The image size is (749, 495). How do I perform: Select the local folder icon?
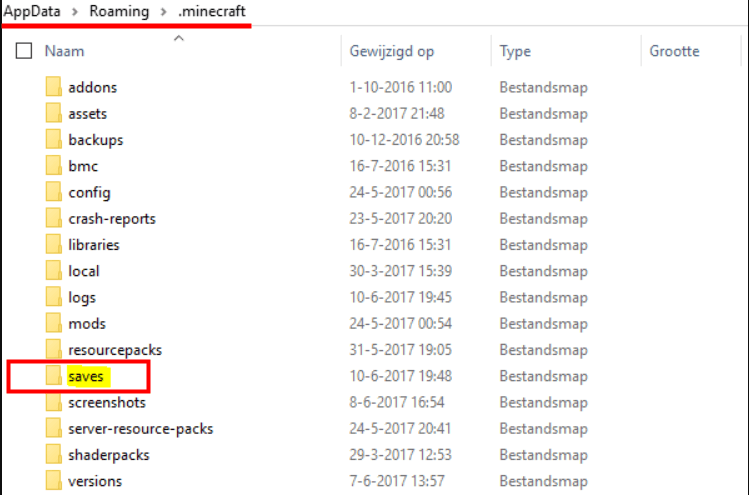coord(54,271)
